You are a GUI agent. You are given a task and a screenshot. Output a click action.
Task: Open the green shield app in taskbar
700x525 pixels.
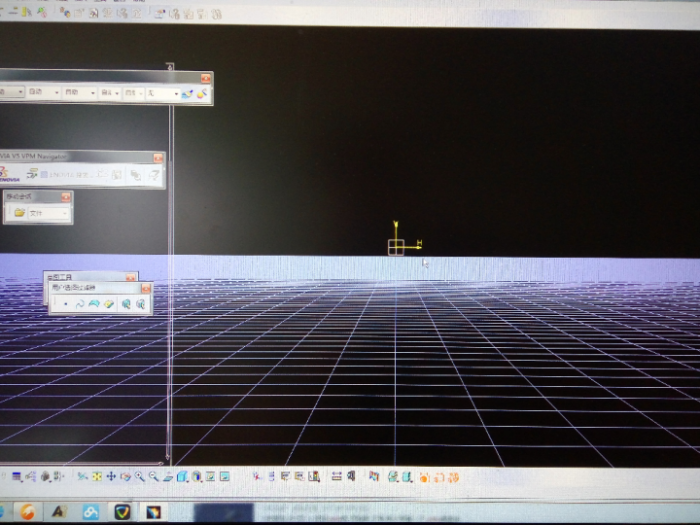point(123,511)
